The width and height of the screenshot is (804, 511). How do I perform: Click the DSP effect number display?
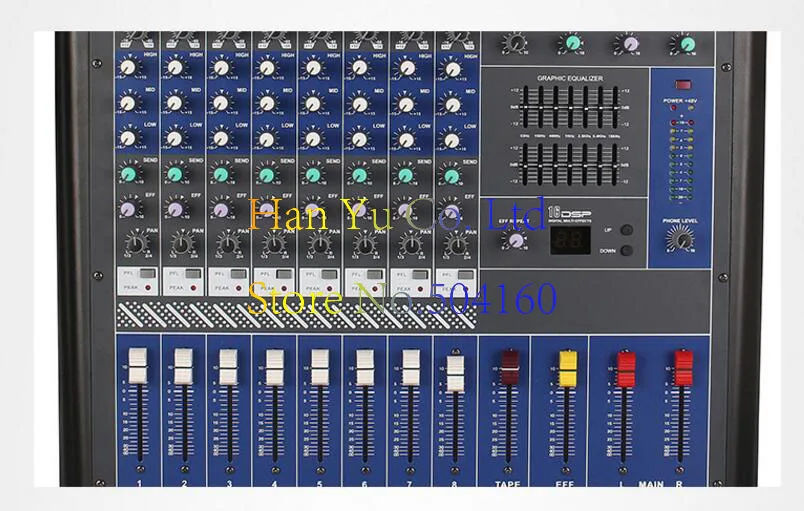570,239
